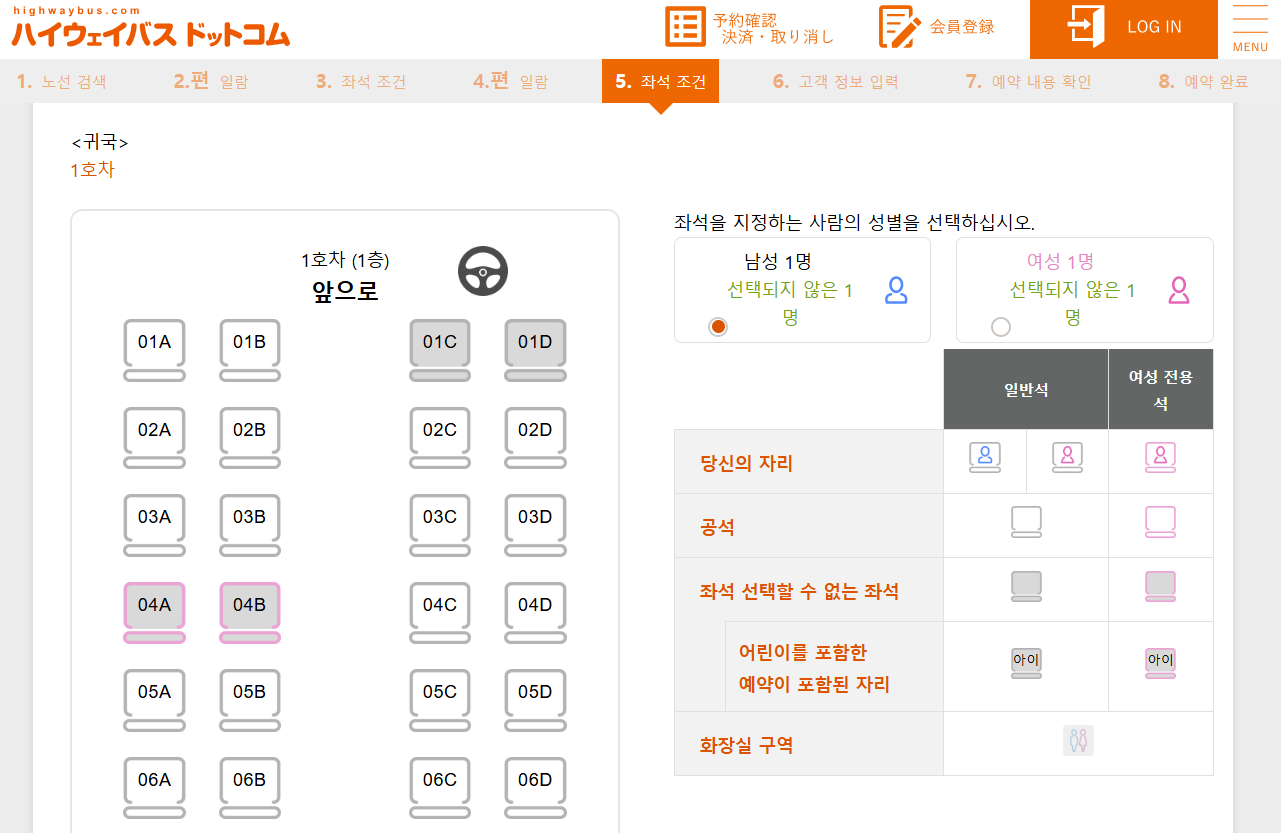Image resolution: width=1281 pixels, height=833 pixels.
Task: Click the LOG IN button
Action: [x=1124, y=29]
